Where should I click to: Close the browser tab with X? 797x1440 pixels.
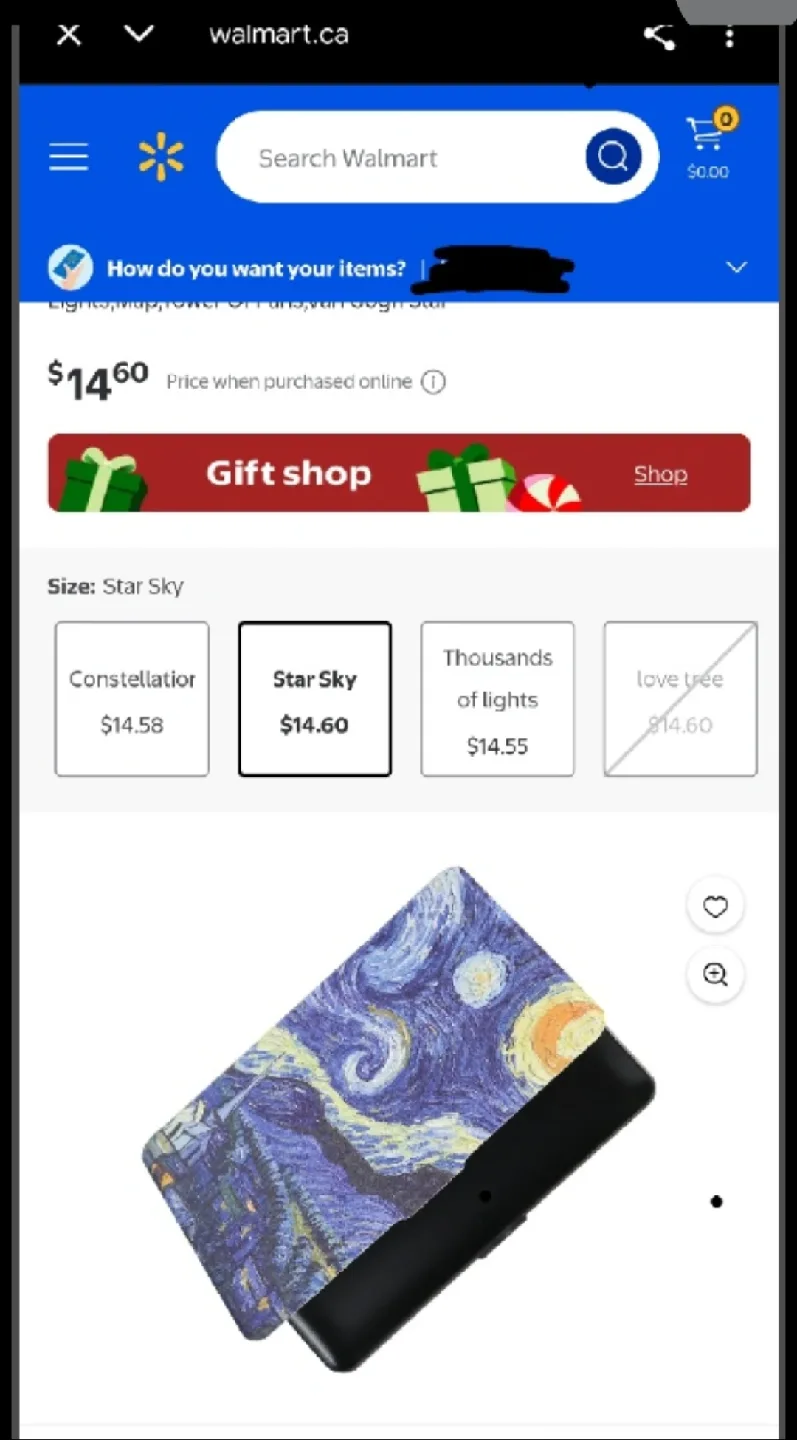coord(68,36)
